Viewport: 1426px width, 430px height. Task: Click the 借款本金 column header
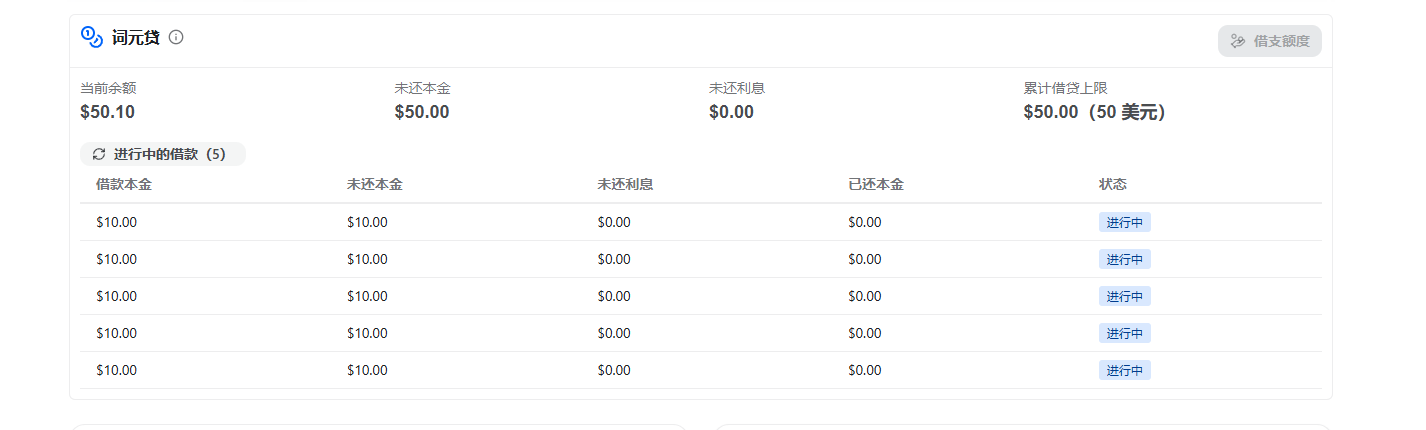coord(124,185)
